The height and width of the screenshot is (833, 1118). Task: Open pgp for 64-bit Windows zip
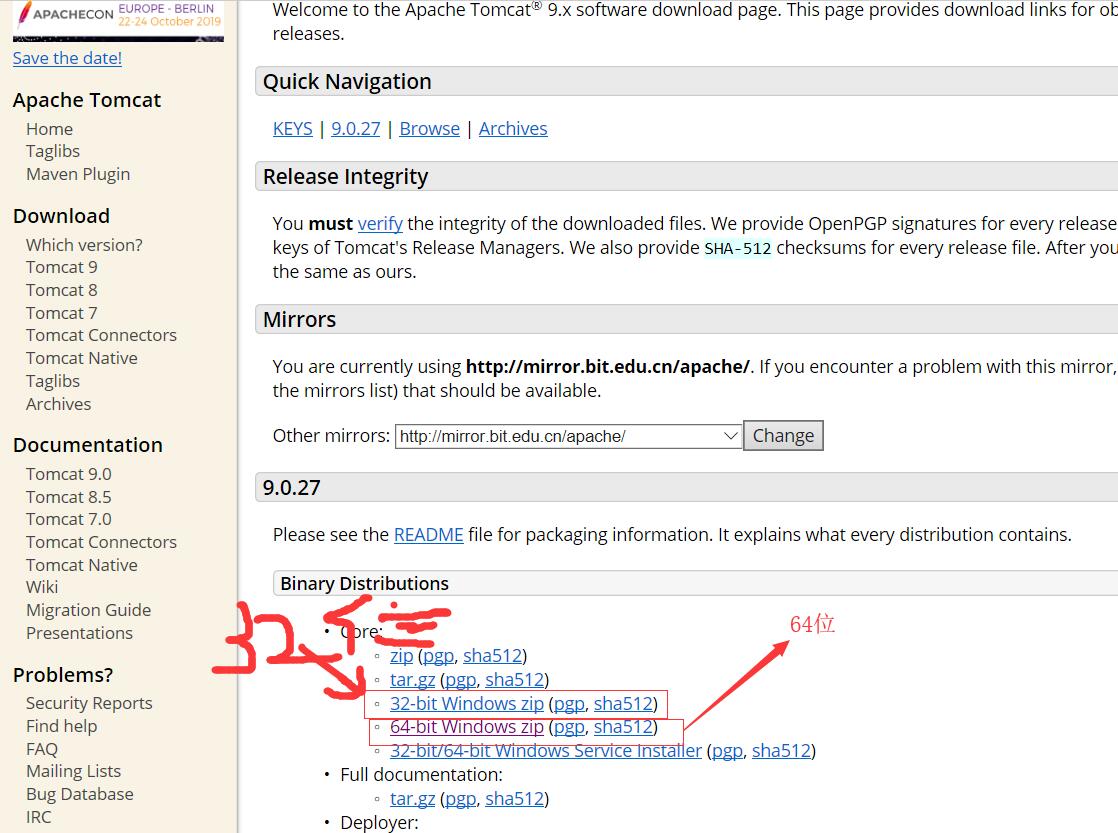(569, 726)
